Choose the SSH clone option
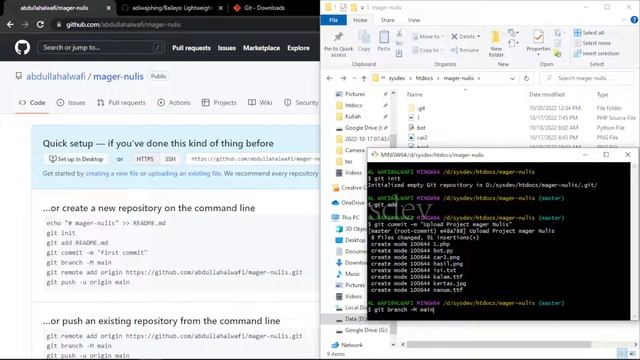 (170, 159)
